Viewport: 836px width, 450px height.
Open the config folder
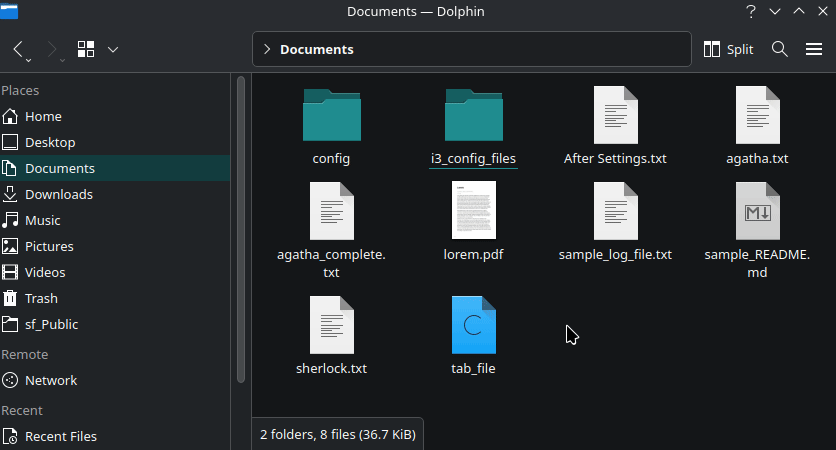tap(331, 115)
